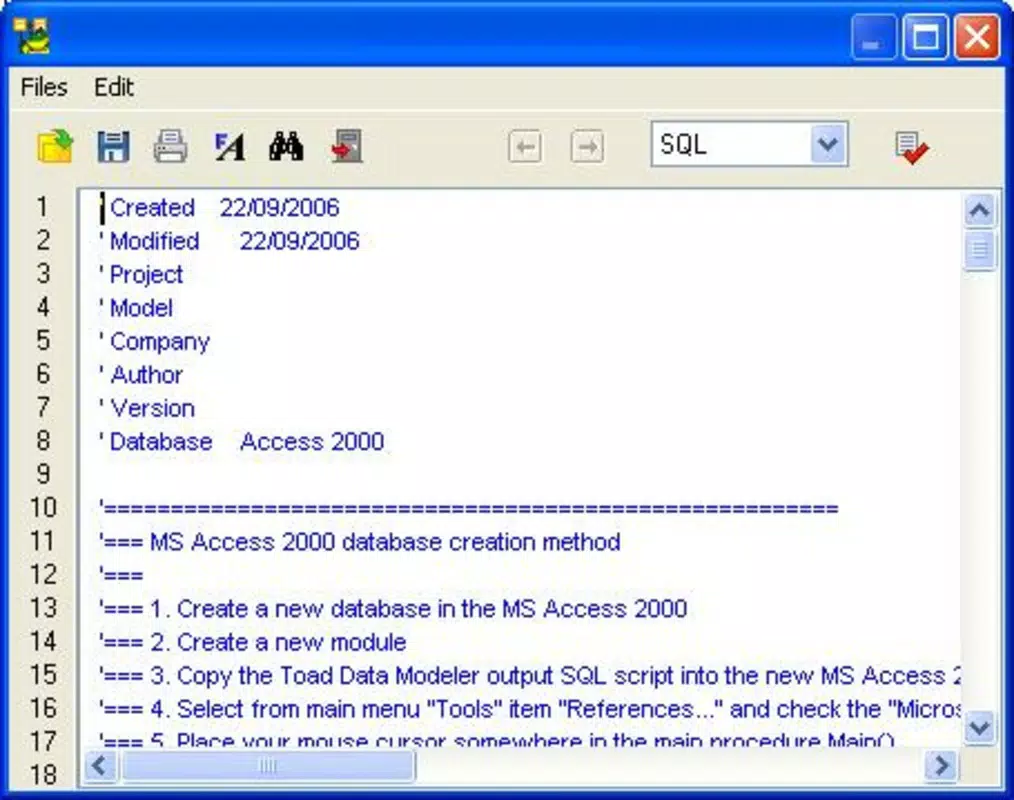The width and height of the screenshot is (1014, 800).
Task: Click the red checkmark verify icon
Action: pos(912,148)
